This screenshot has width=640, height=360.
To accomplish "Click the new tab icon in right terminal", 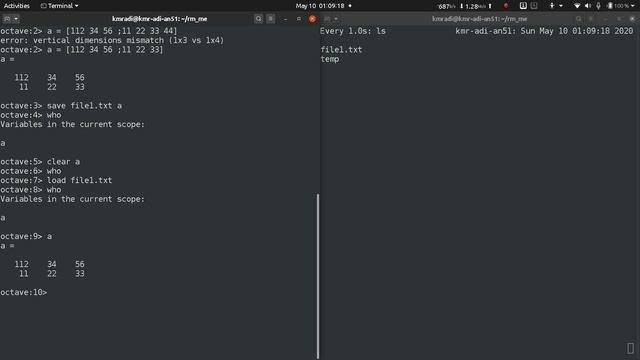I will point(327,19).
